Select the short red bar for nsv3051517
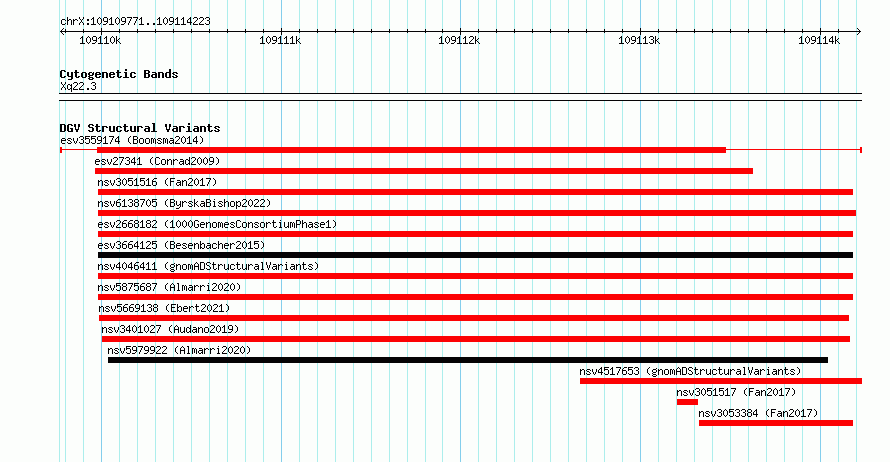 coord(687,402)
